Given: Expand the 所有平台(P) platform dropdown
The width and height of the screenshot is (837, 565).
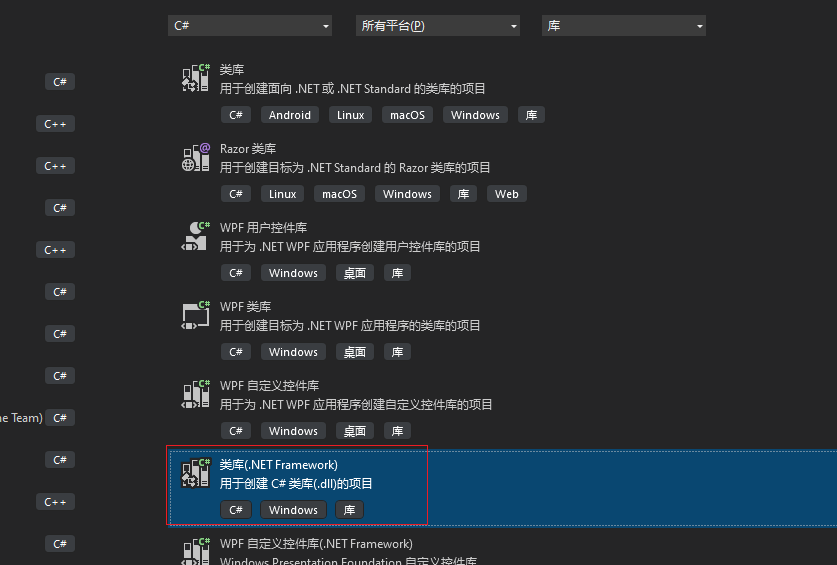Looking at the screenshot, I should coord(438,26).
